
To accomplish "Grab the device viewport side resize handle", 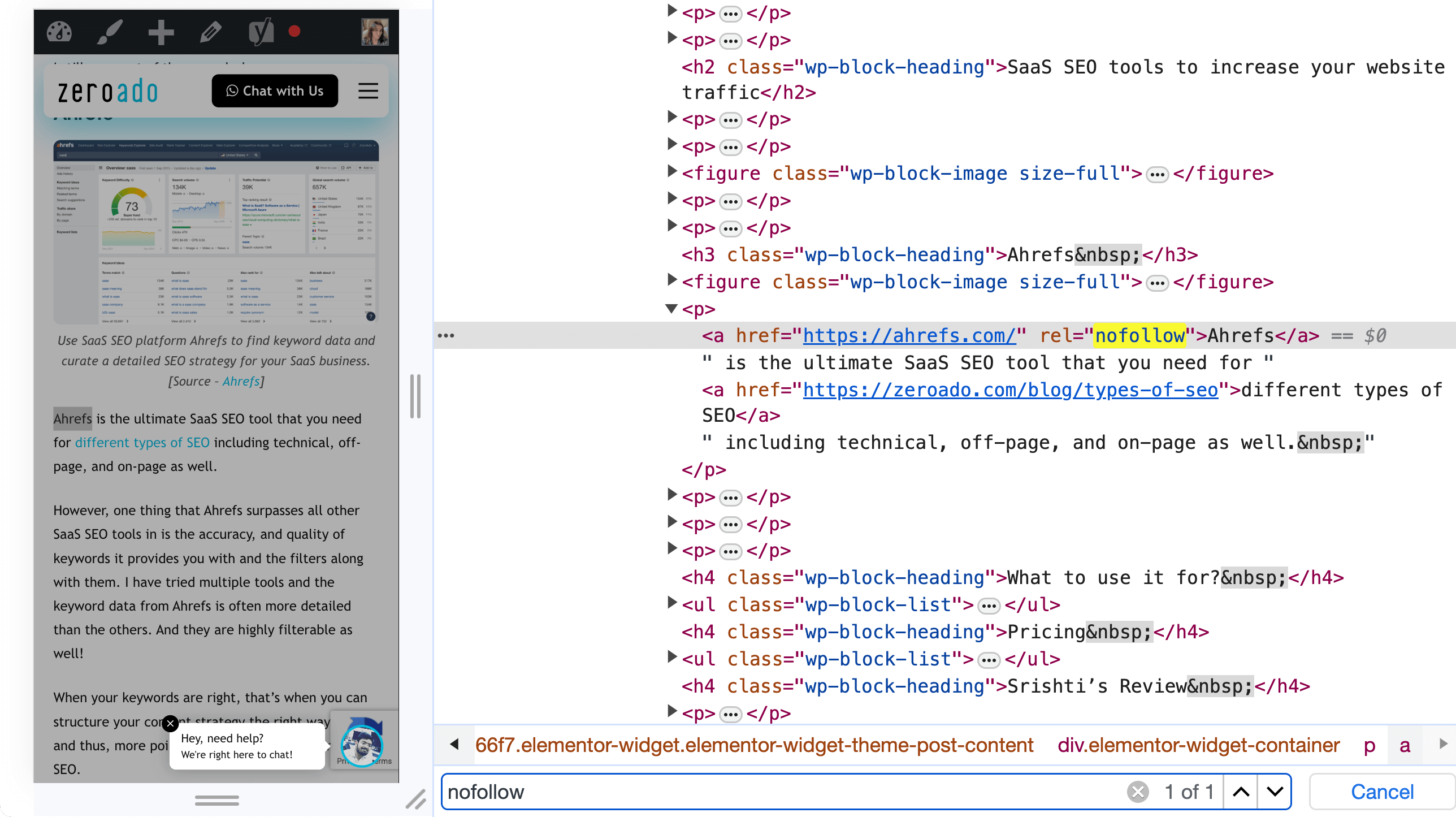I will (415, 396).
